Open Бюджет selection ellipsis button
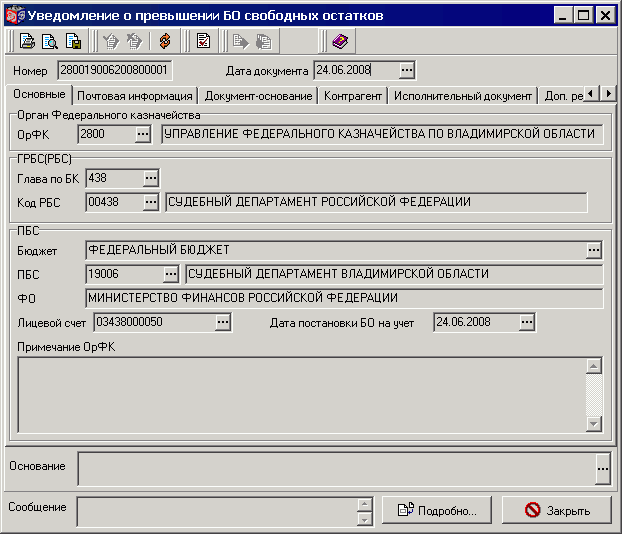 coord(594,250)
